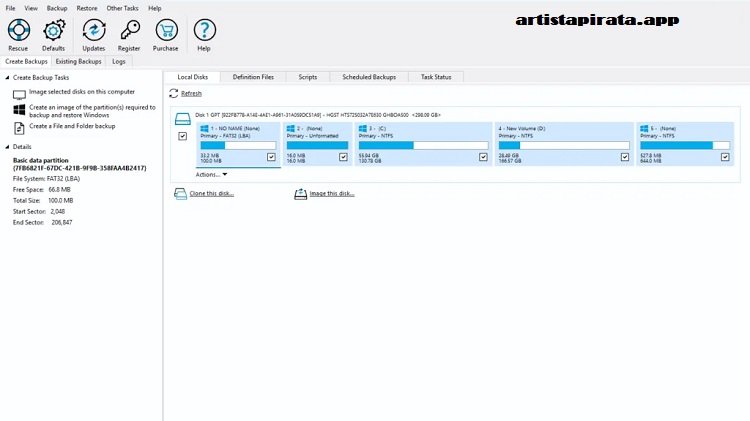Click the Refresh arrows icon
This screenshot has width=750, height=421.
(174, 93)
